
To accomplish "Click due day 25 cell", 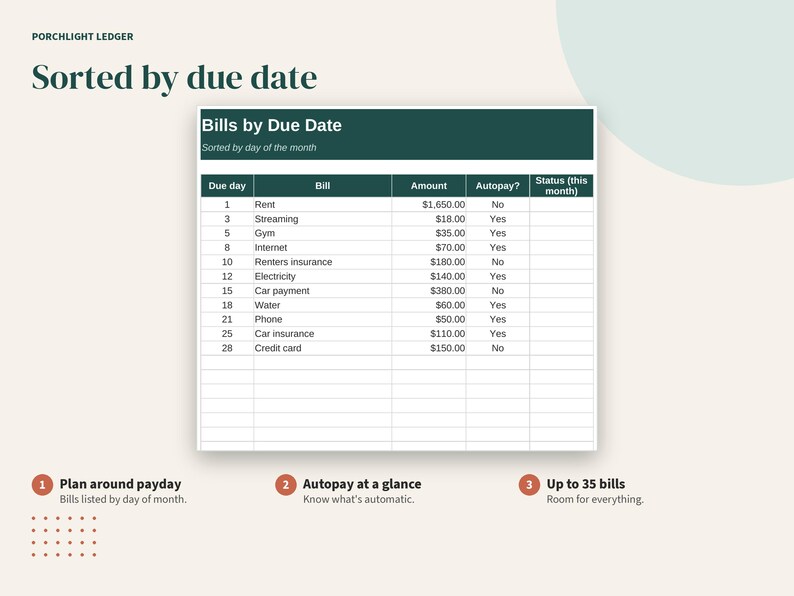I will 227,334.
